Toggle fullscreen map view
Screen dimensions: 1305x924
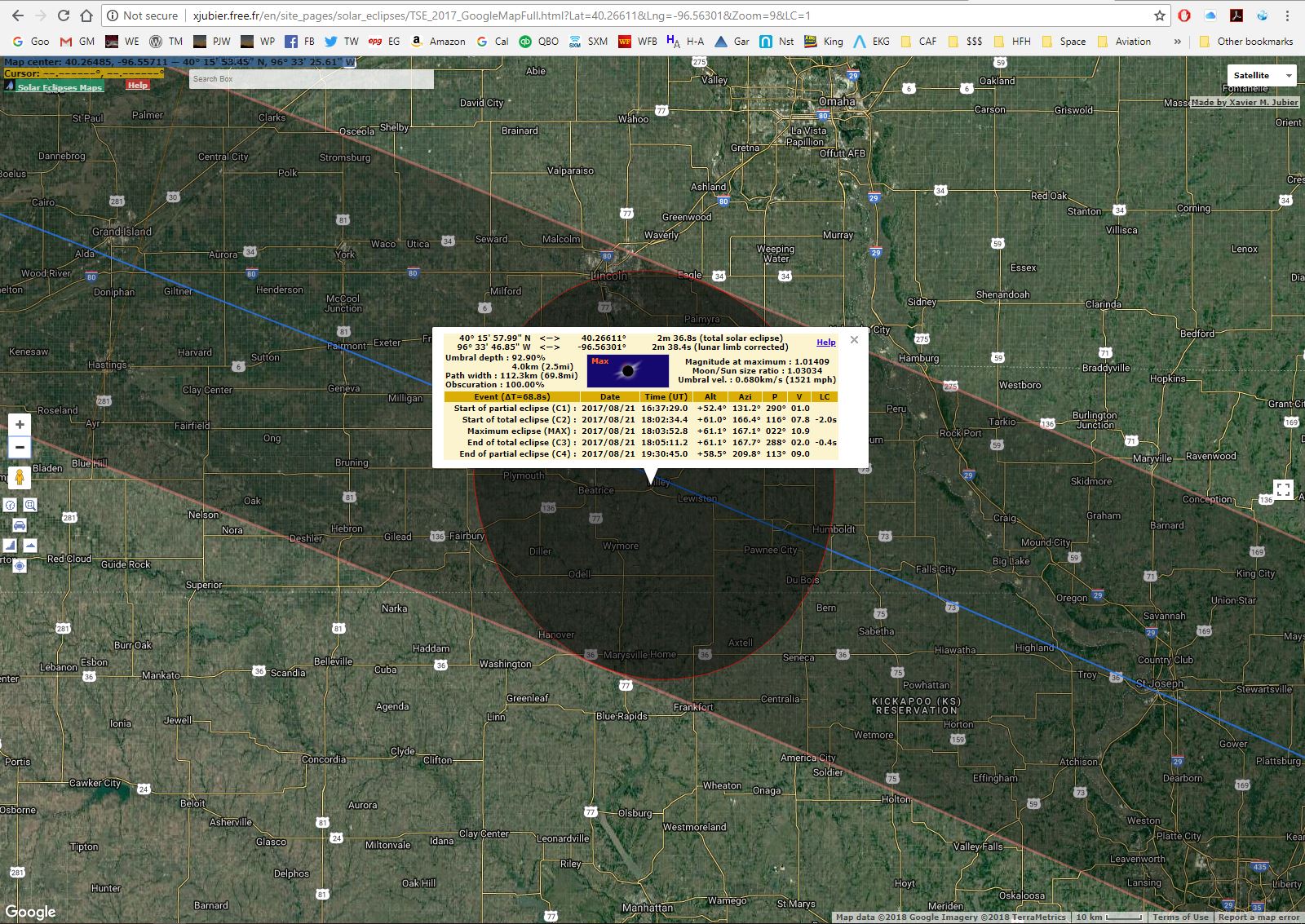click(x=1283, y=489)
